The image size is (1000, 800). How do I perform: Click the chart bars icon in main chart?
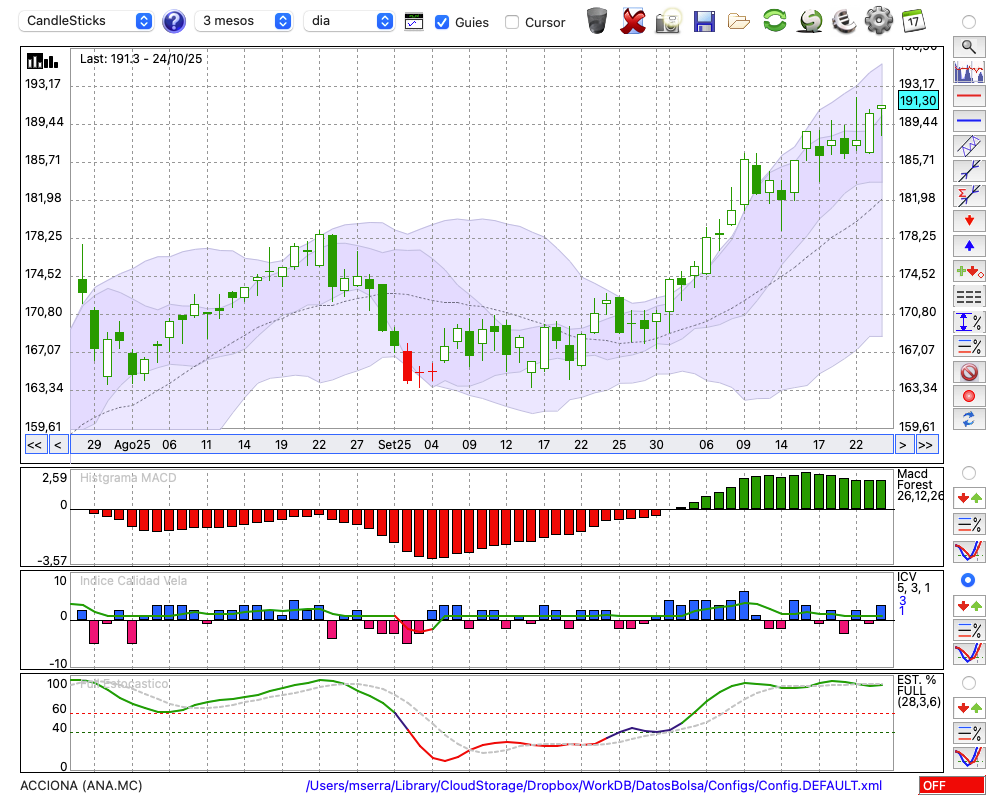(x=42, y=61)
